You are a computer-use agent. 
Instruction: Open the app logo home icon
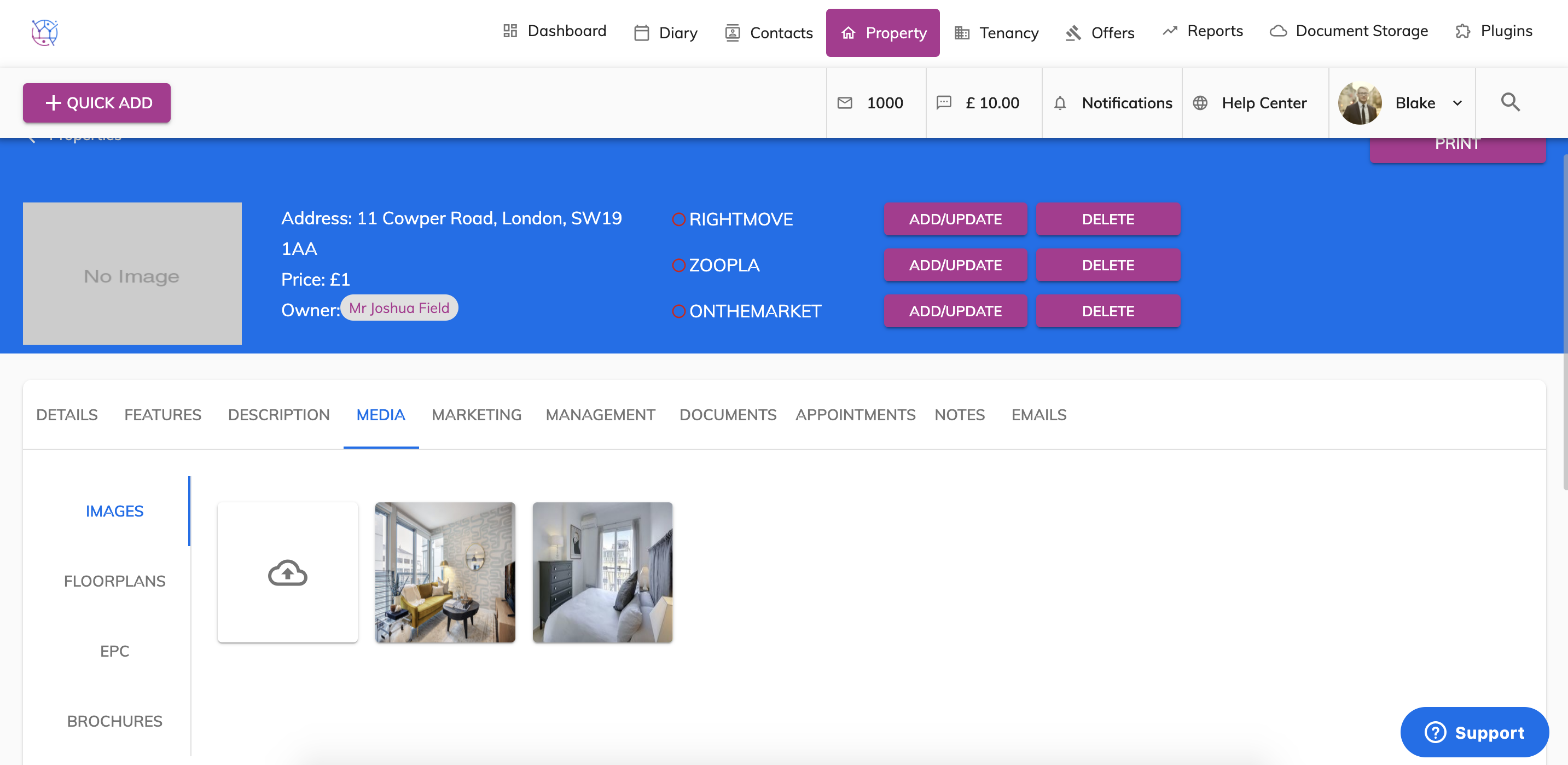[44, 32]
